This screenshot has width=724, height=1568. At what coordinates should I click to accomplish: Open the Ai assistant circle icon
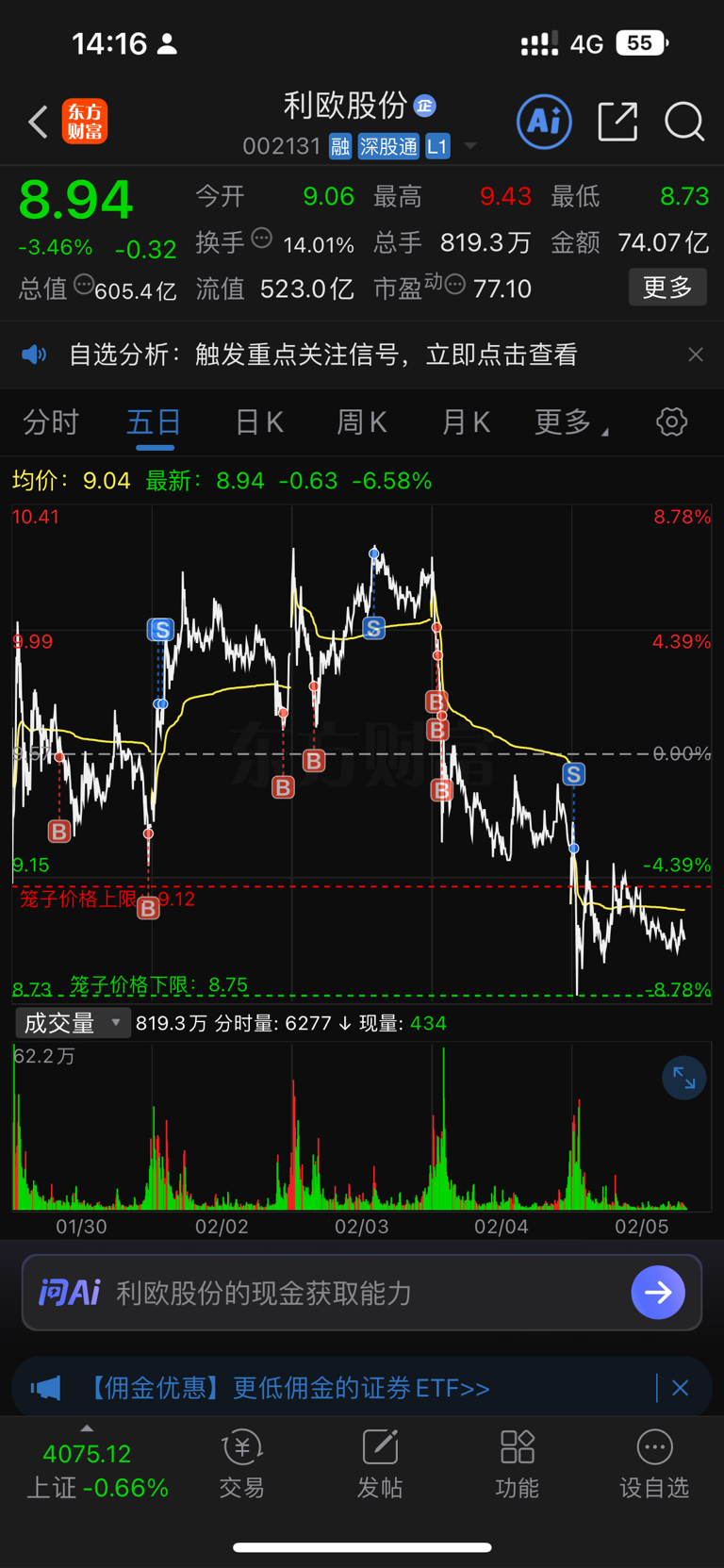(544, 122)
